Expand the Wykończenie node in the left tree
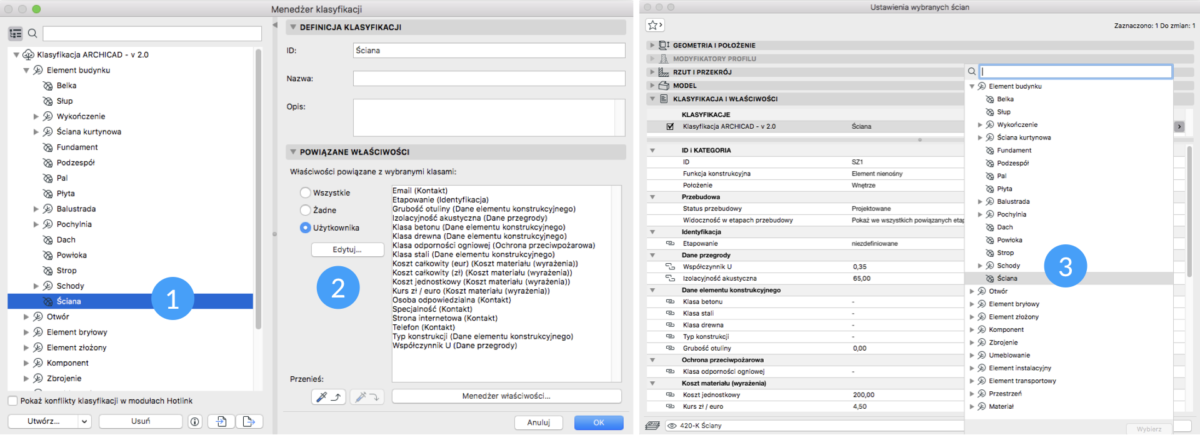The image size is (1200, 435). [36, 116]
